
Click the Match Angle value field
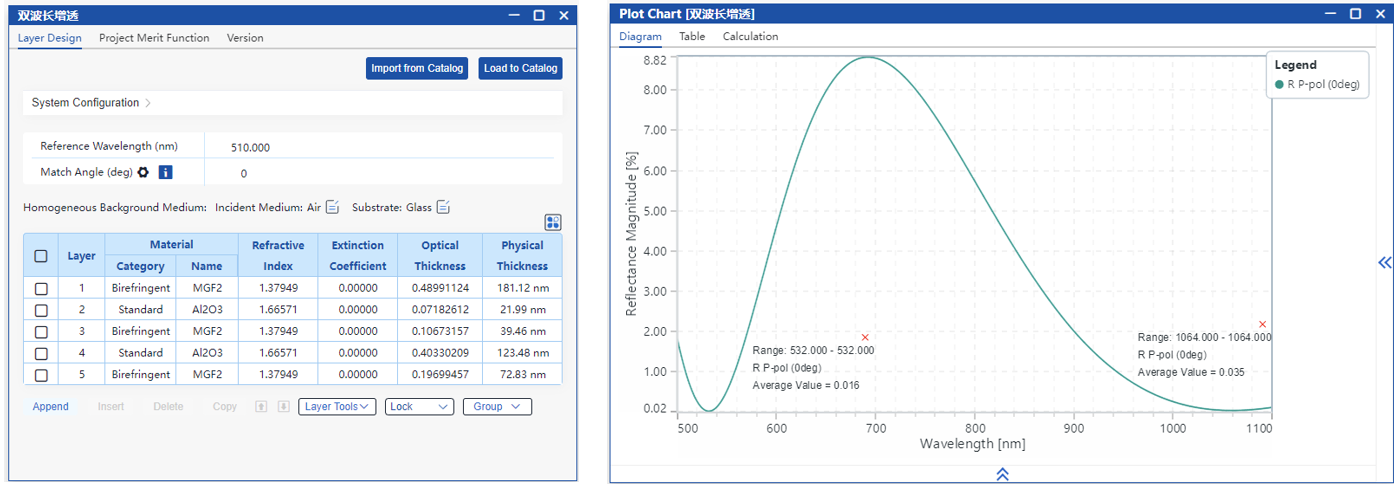click(379, 173)
